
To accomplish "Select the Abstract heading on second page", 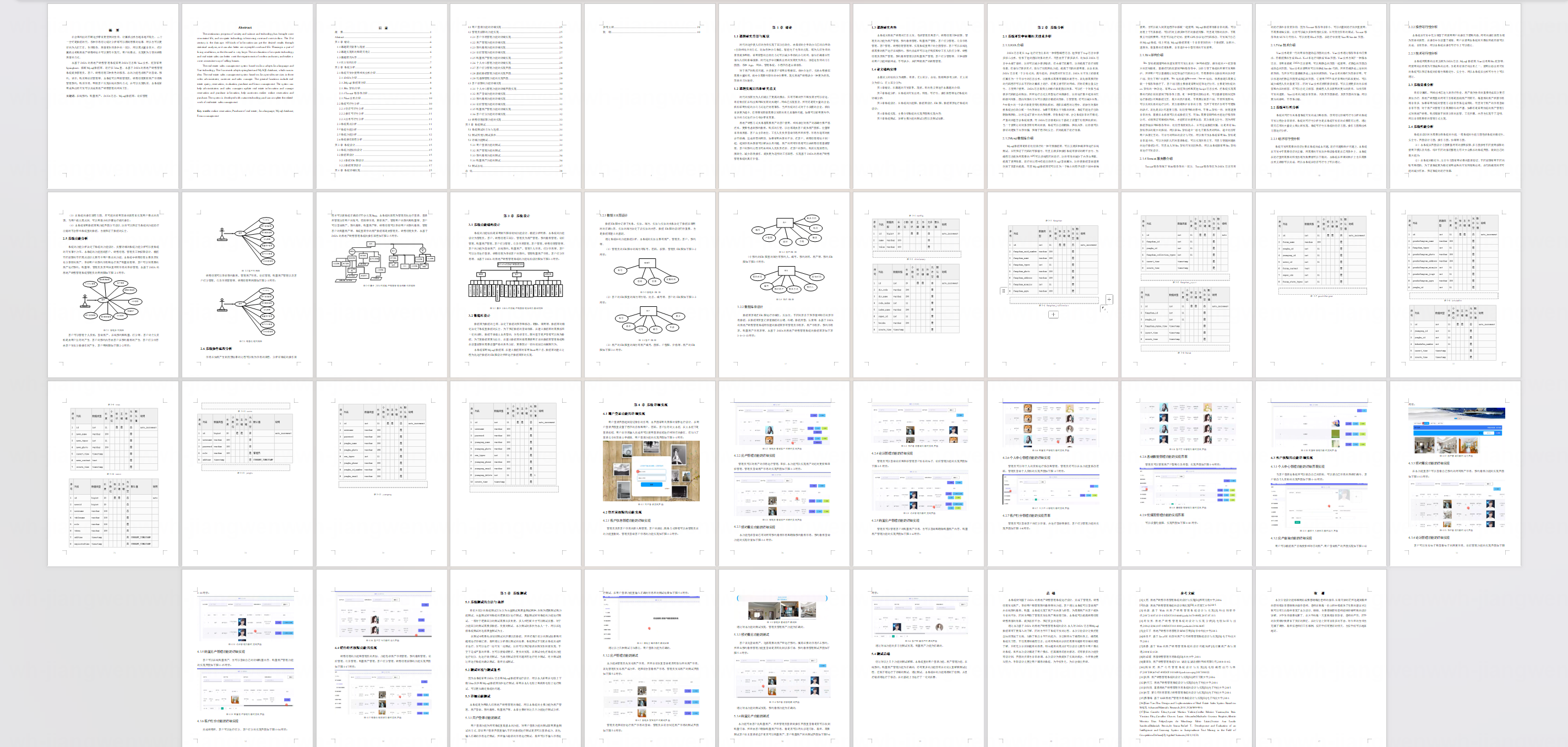I will point(244,28).
